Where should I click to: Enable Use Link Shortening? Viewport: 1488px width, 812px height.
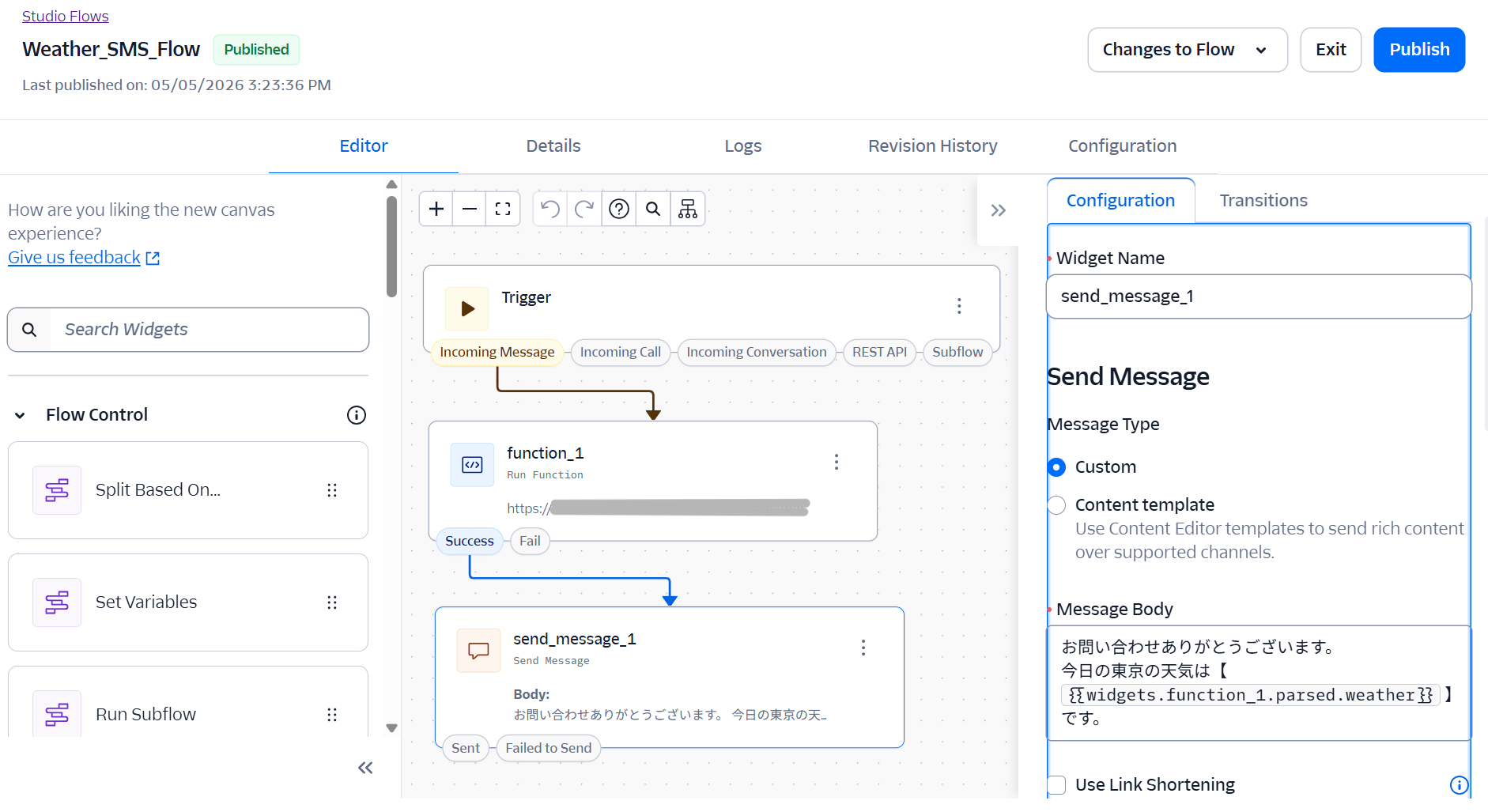click(1056, 785)
